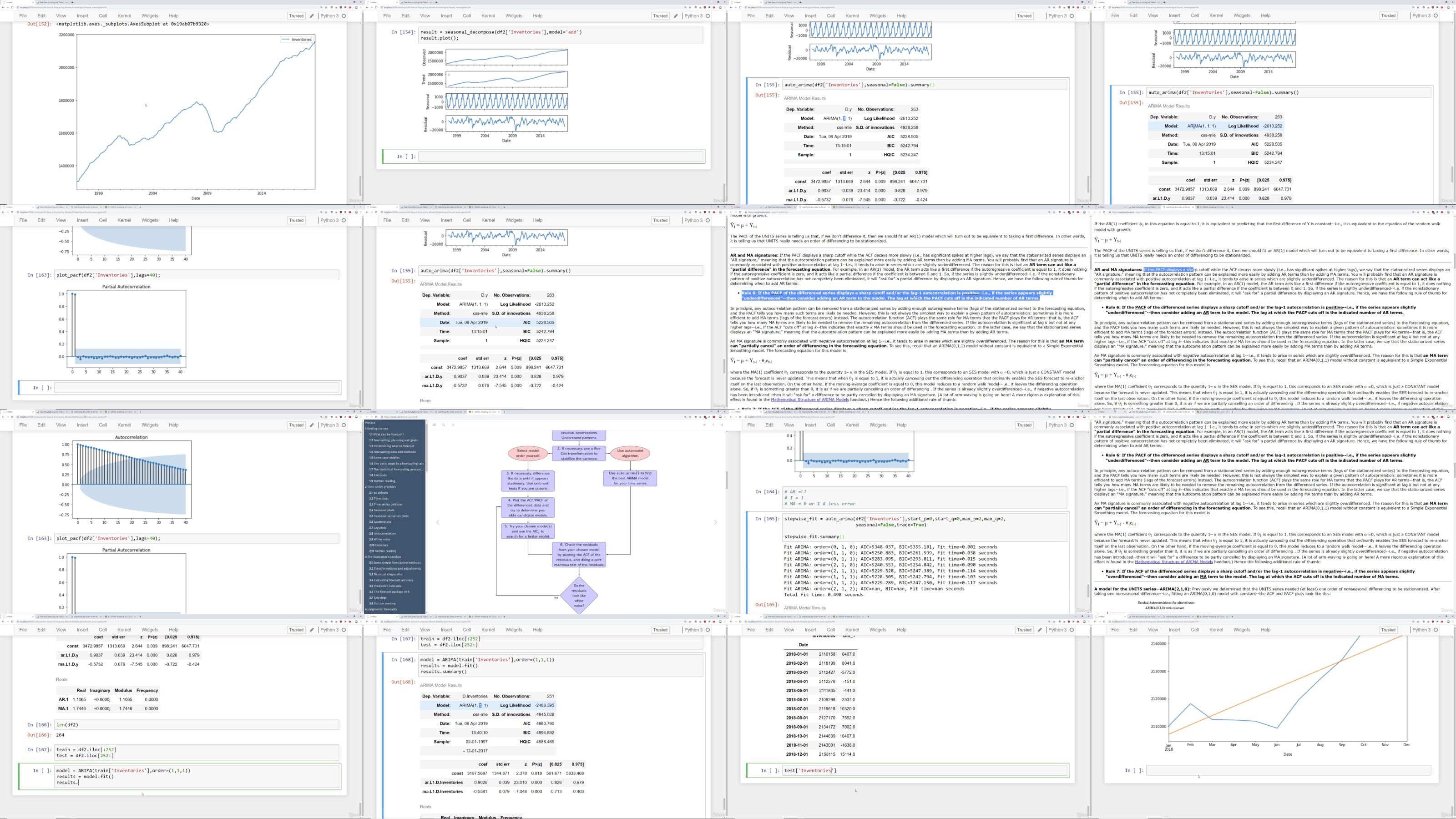Expand chapter '2 Time series graphics' in the sidebar
The height and width of the screenshot is (819, 1456).
(x=380, y=487)
